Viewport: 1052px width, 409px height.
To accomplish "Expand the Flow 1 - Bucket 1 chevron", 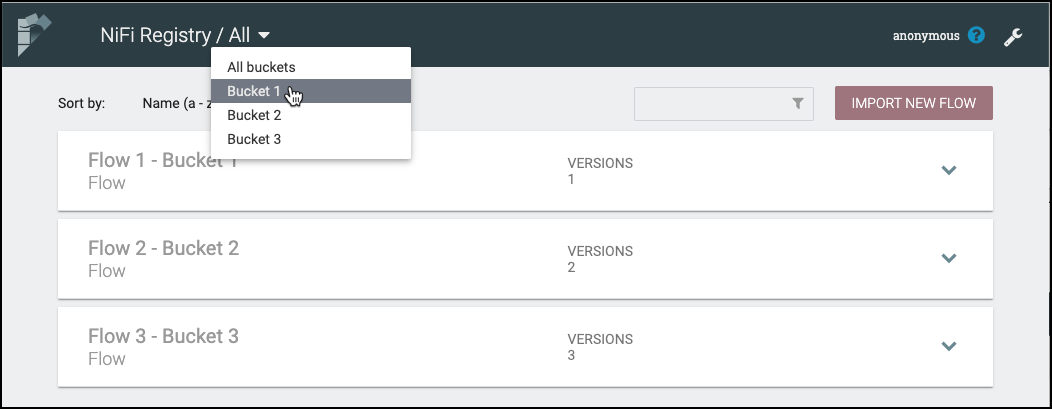I will click(x=949, y=170).
